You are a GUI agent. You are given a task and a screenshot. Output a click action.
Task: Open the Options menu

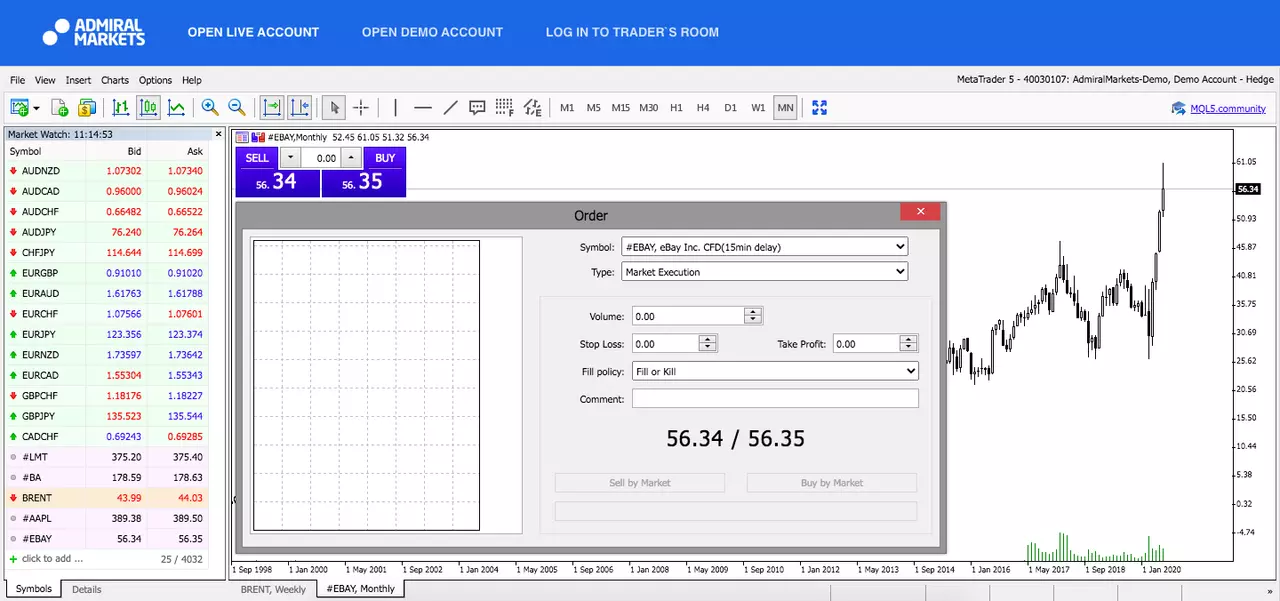[x=155, y=80]
